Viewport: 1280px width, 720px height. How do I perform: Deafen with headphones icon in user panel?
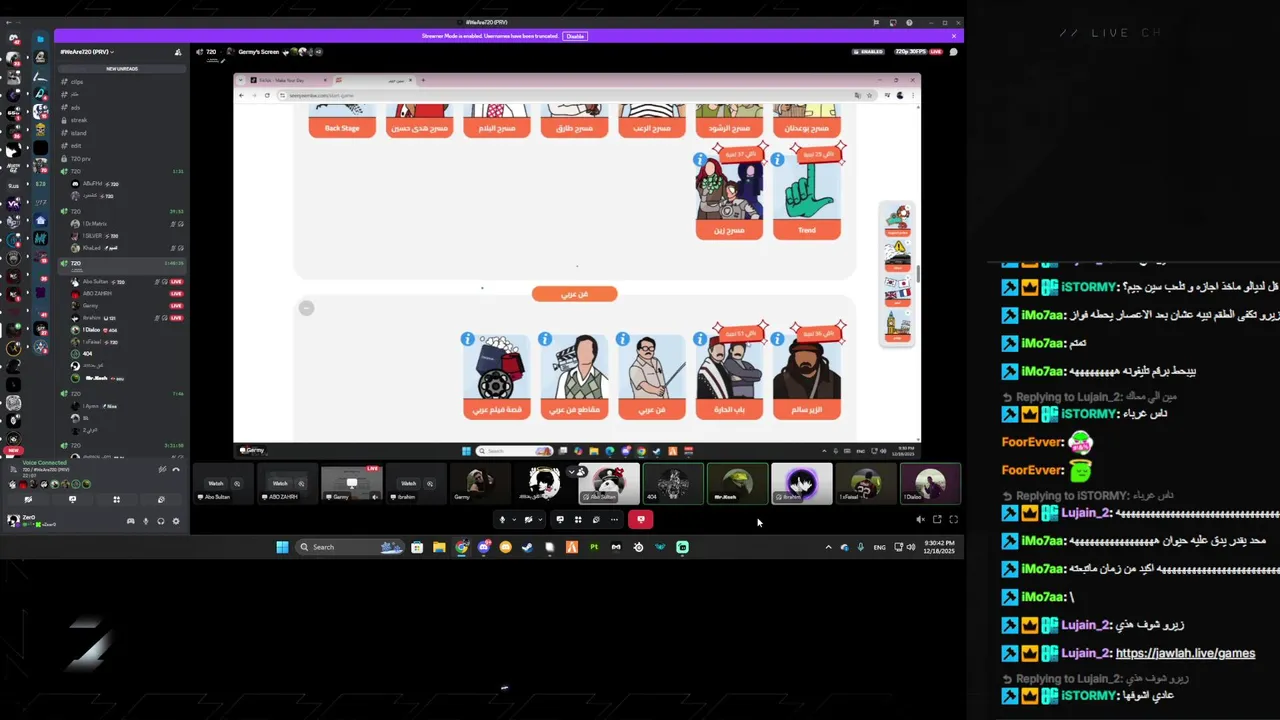tap(161, 521)
